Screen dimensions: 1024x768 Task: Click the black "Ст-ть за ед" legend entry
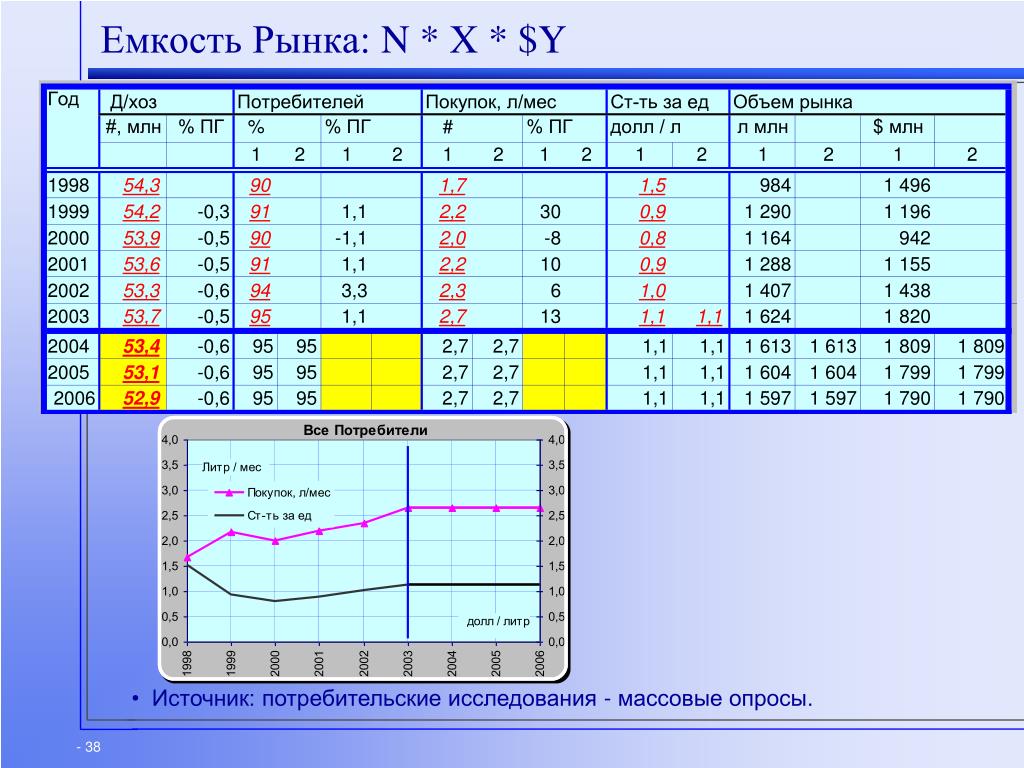264,515
